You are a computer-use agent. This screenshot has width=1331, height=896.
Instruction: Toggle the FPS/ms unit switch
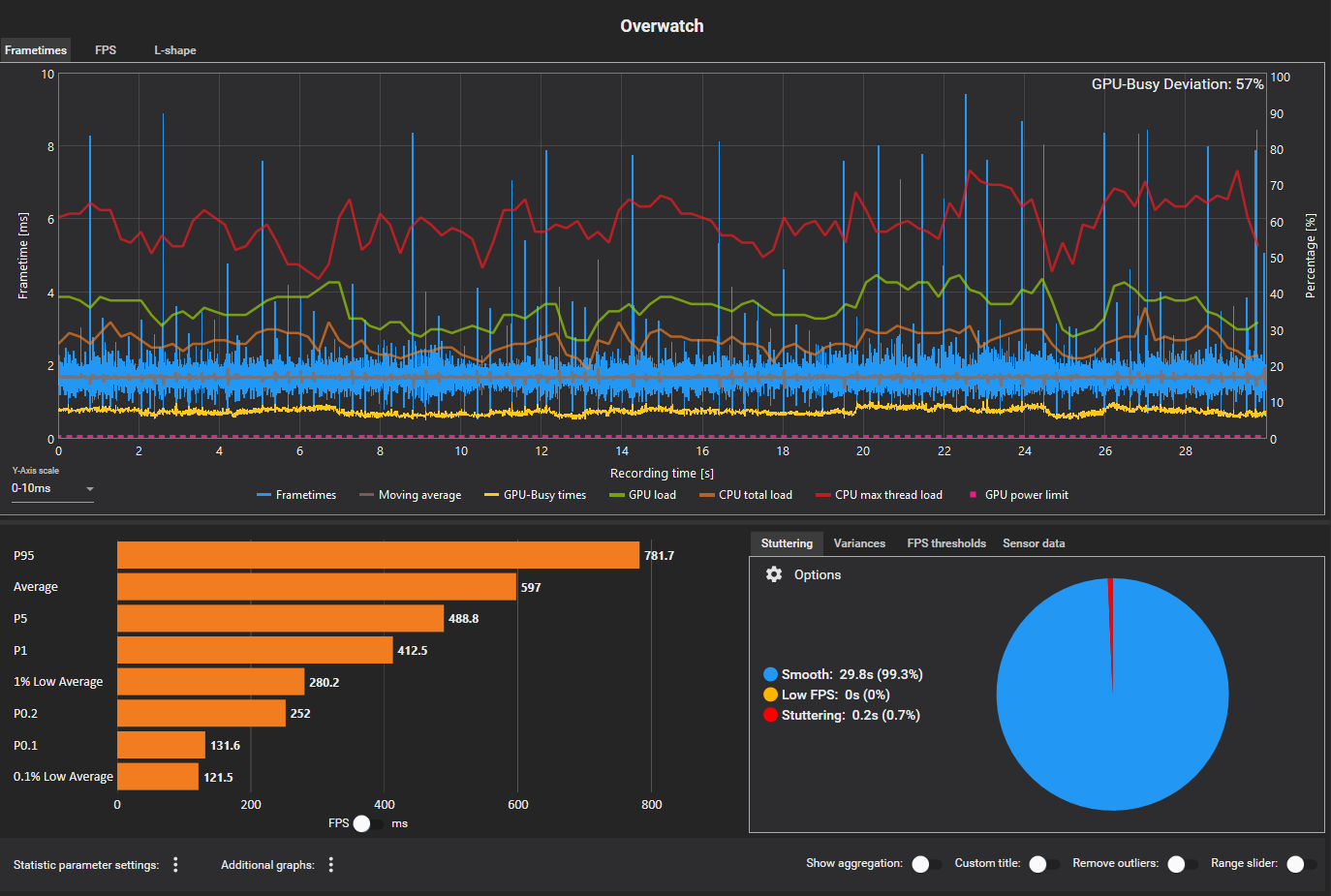(x=368, y=823)
